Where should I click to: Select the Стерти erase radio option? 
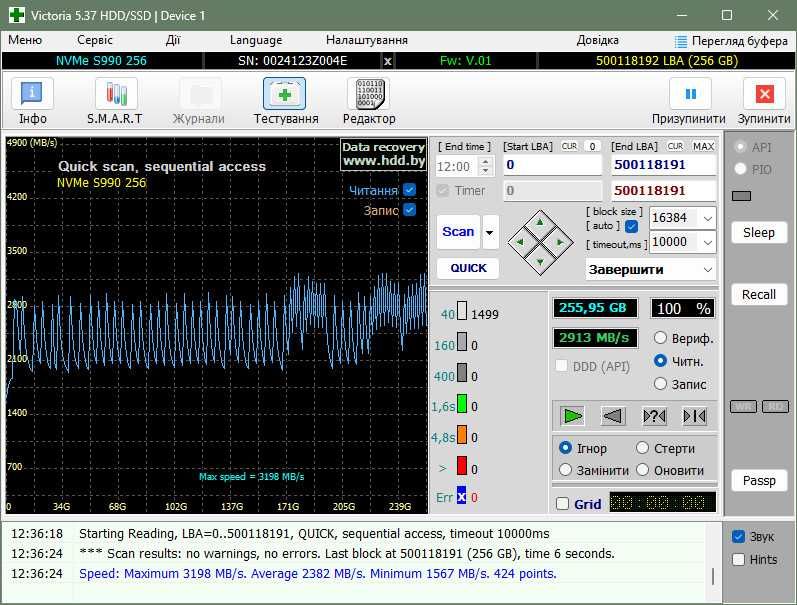[642, 447]
